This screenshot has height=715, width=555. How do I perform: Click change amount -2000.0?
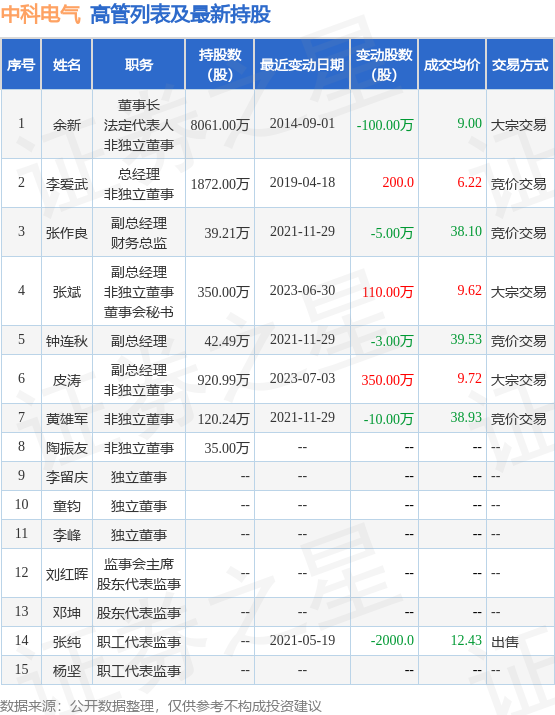pos(392,640)
